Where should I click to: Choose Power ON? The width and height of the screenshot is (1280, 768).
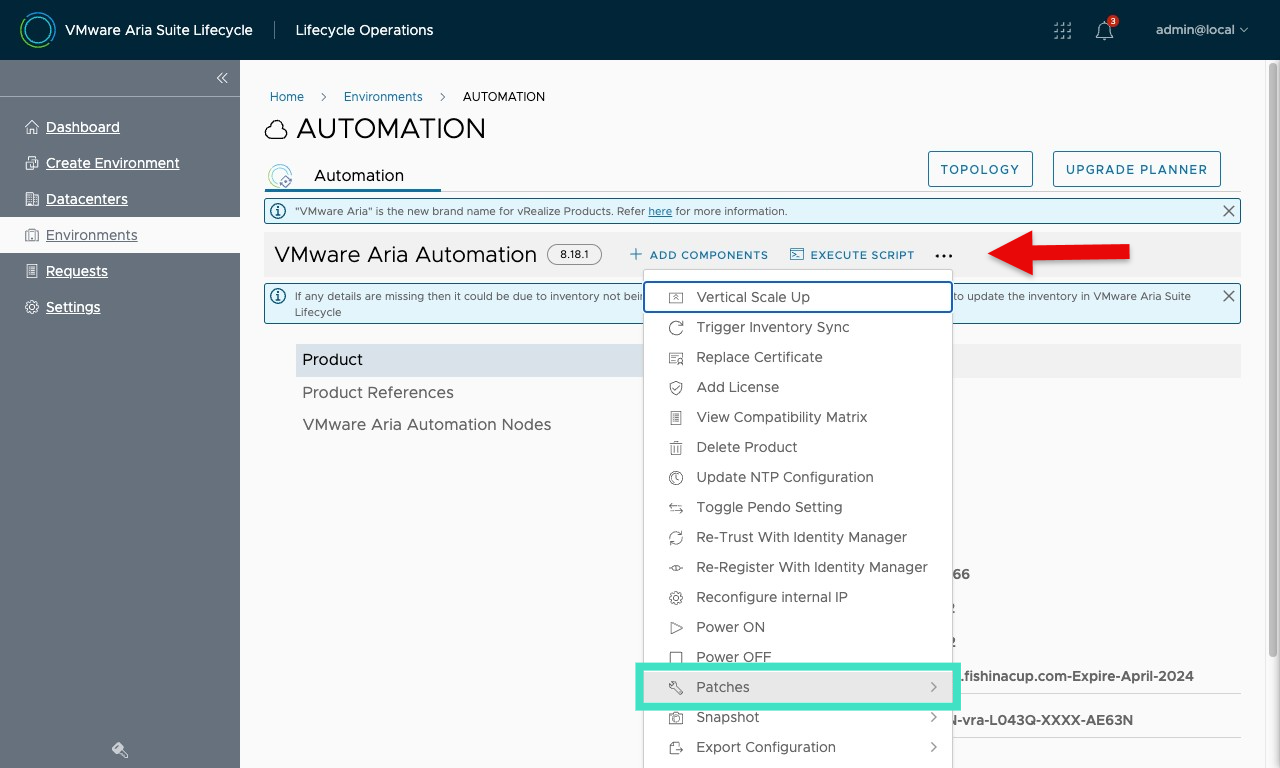[x=798, y=627]
